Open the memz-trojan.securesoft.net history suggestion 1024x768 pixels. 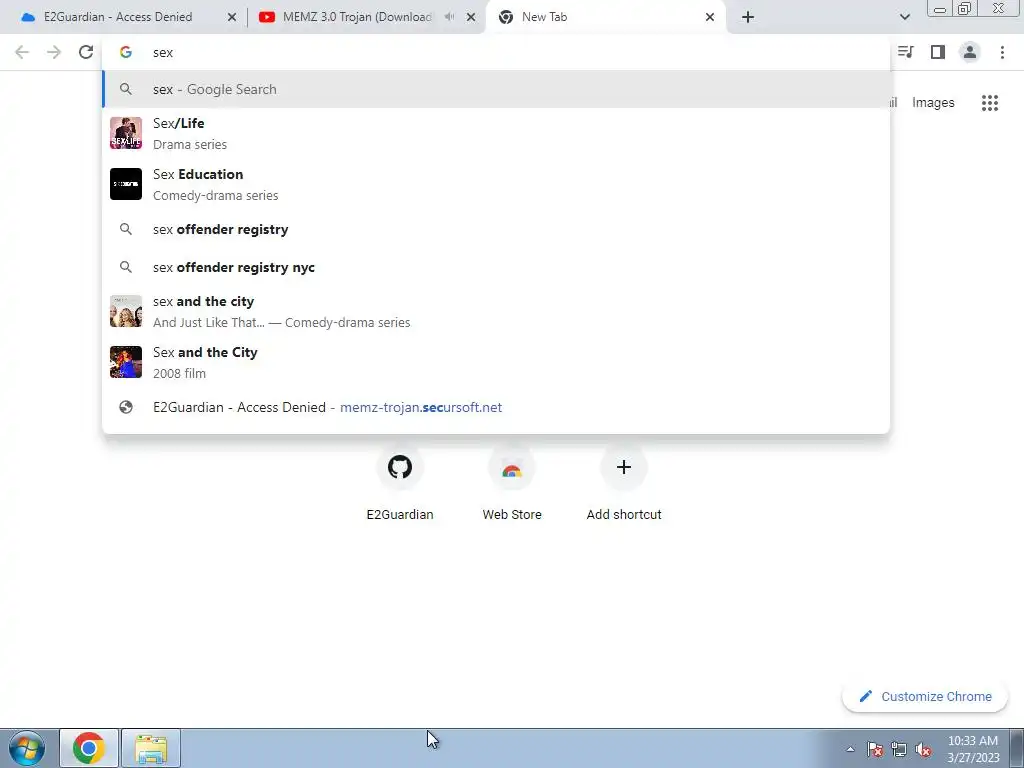pyautogui.click(x=496, y=408)
